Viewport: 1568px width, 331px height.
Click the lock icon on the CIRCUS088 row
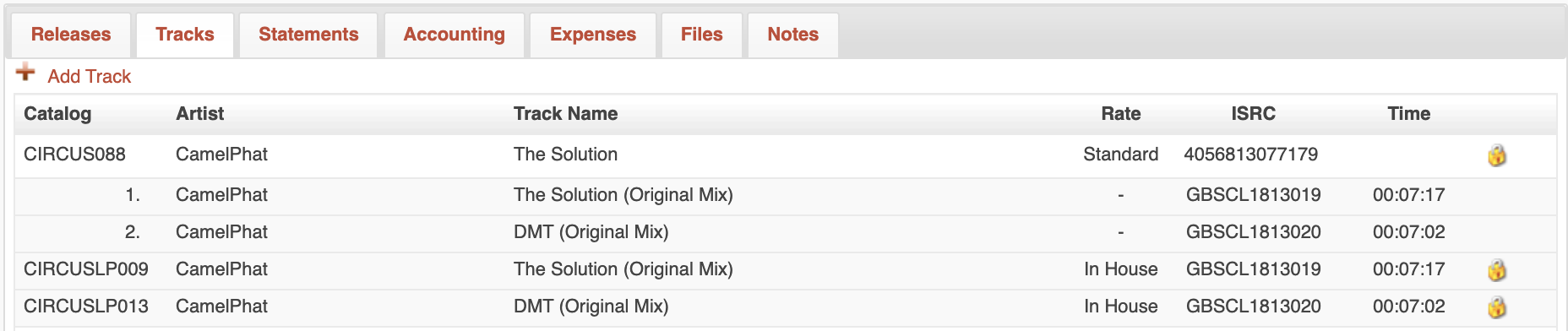[1496, 155]
